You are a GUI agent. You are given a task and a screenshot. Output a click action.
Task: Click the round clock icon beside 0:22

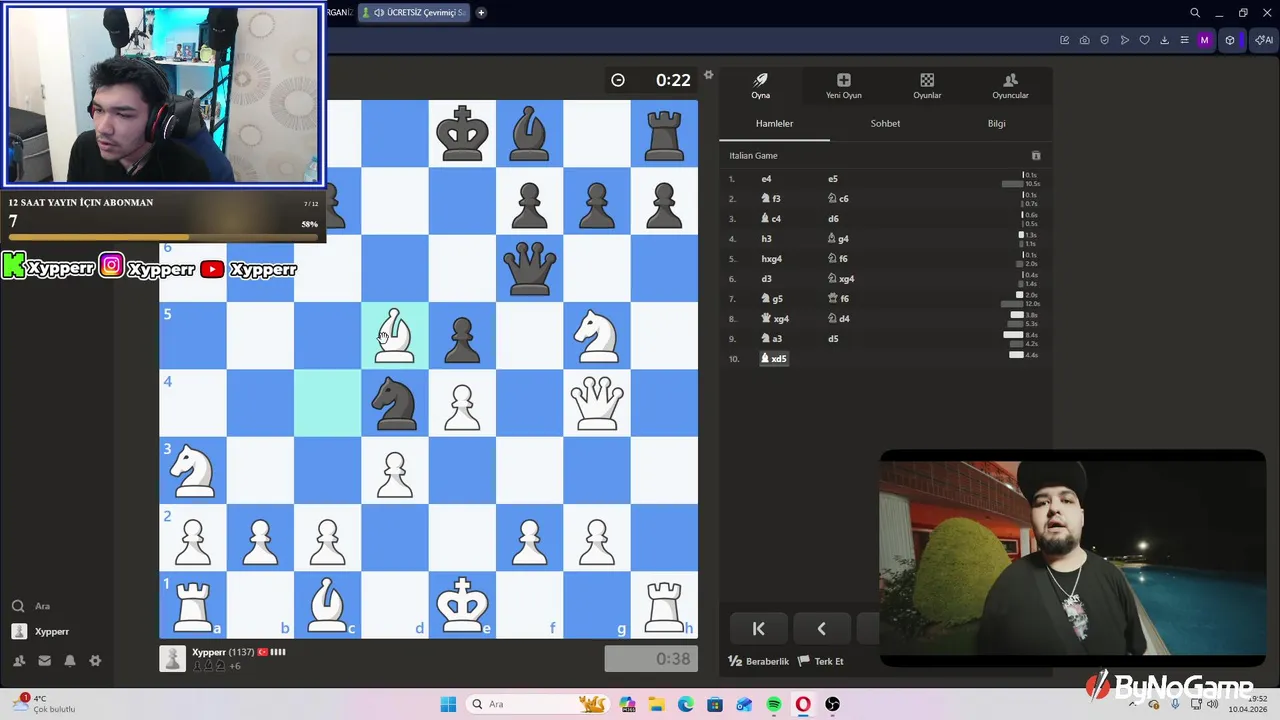(618, 80)
